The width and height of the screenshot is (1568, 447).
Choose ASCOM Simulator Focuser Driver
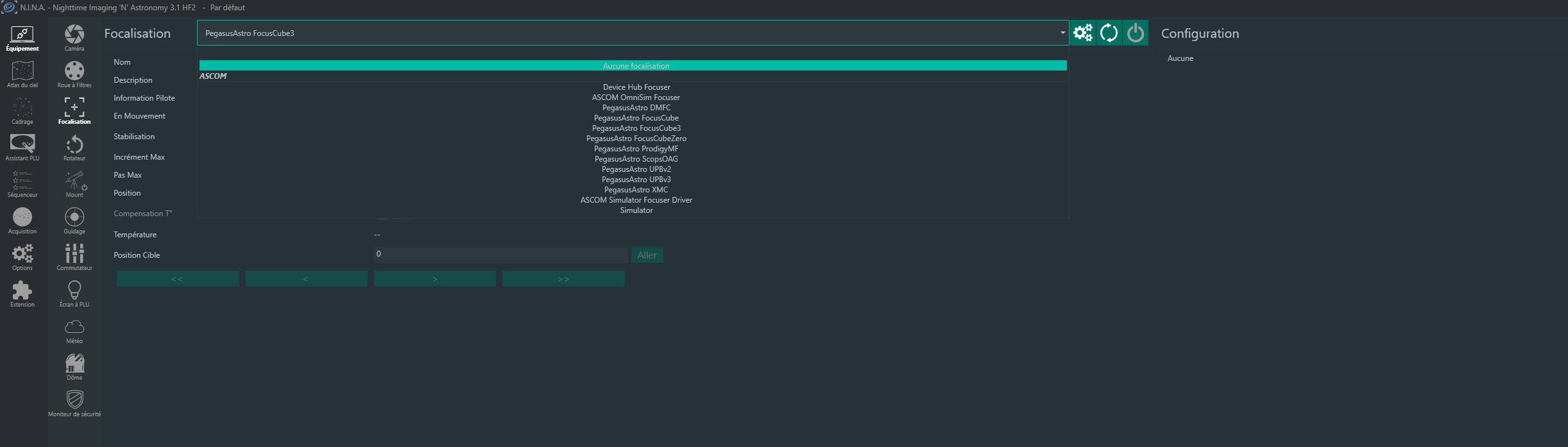coord(636,200)
